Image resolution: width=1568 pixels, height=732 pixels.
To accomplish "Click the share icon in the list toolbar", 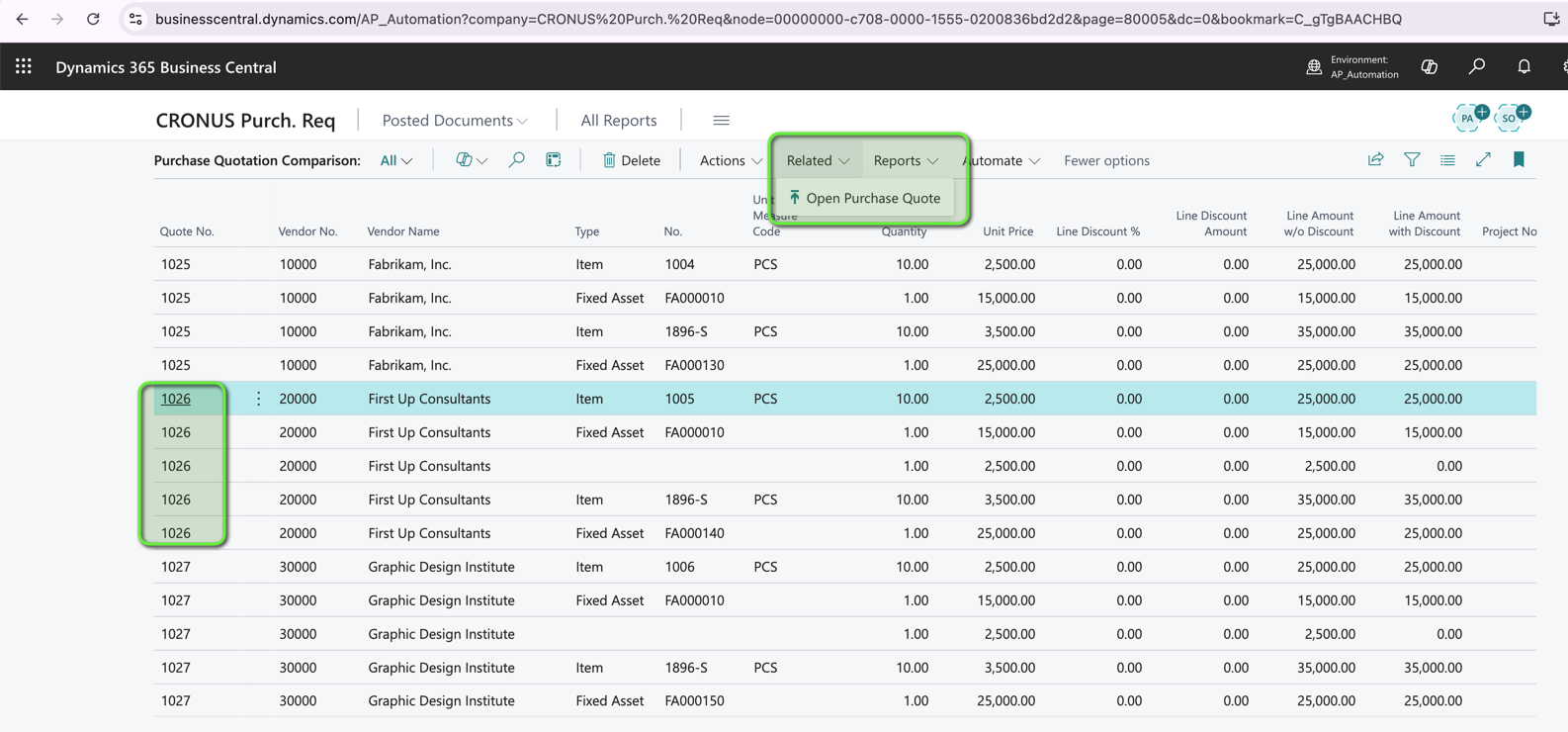I will (x=1375, y=160).
